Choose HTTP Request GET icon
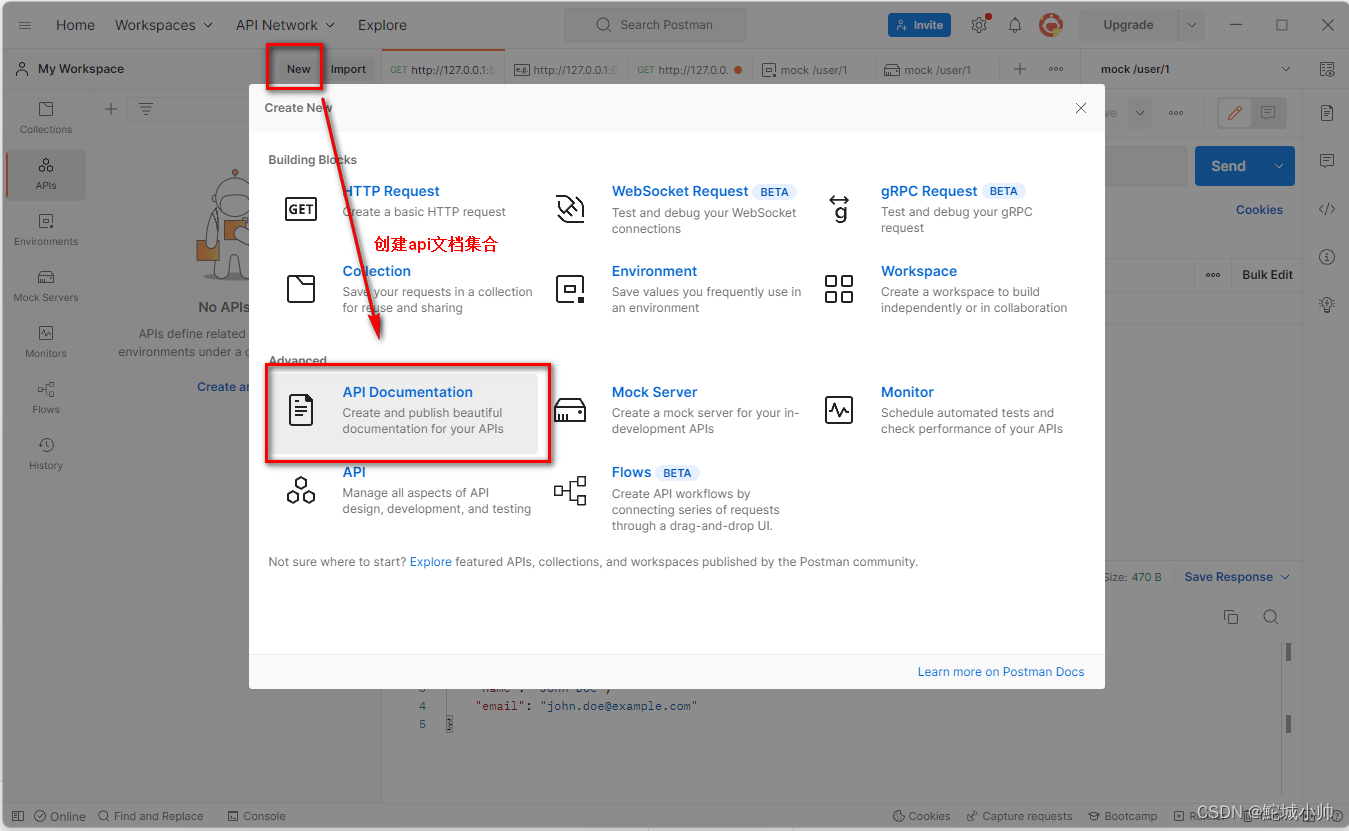The height and width of the screenshot is (831, 1349). point(301,209)
